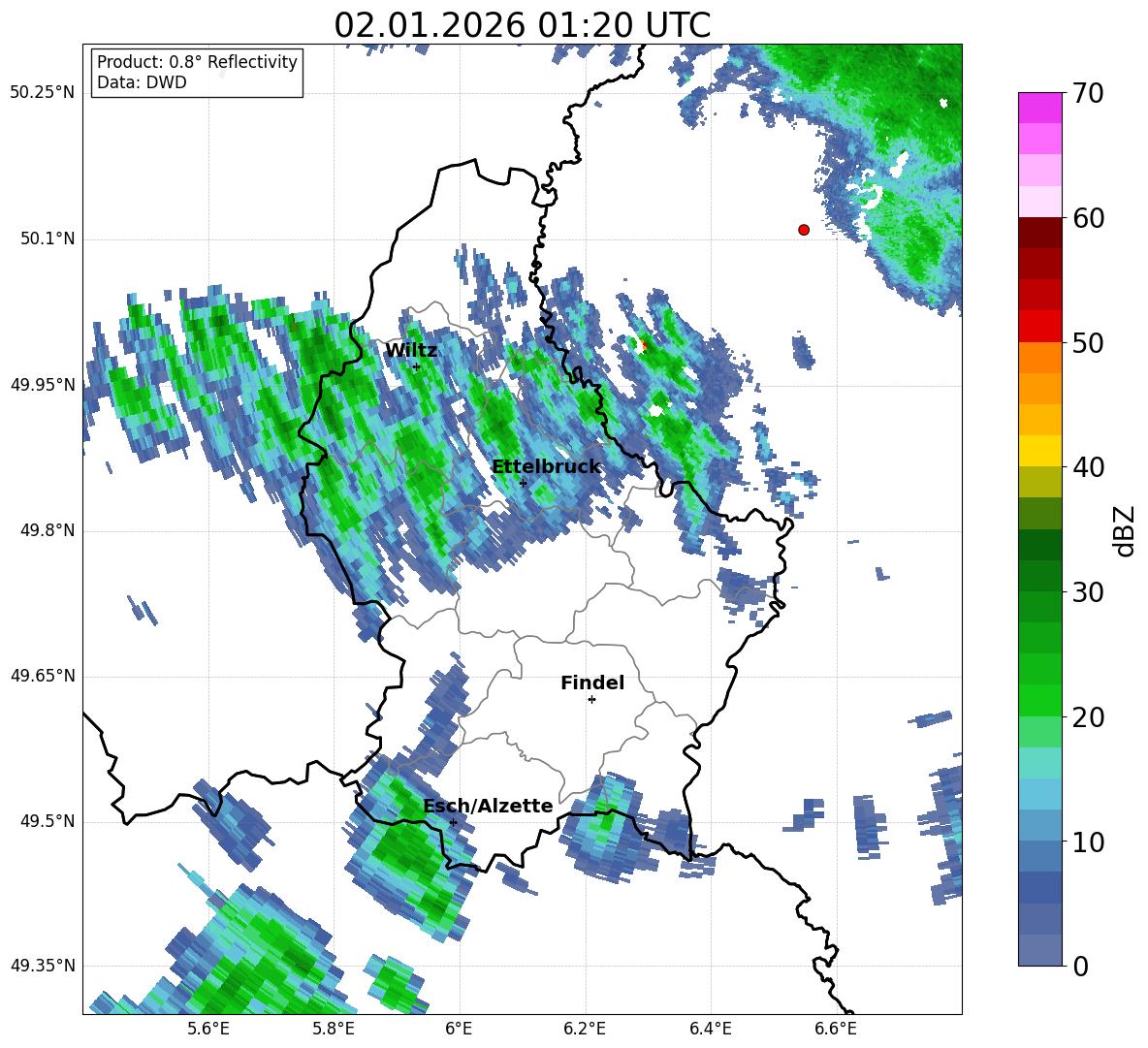This screenshot has height=1048, width=1148.
Task: Click the 5.6°E longitude label
Action: pos(208,1029)
